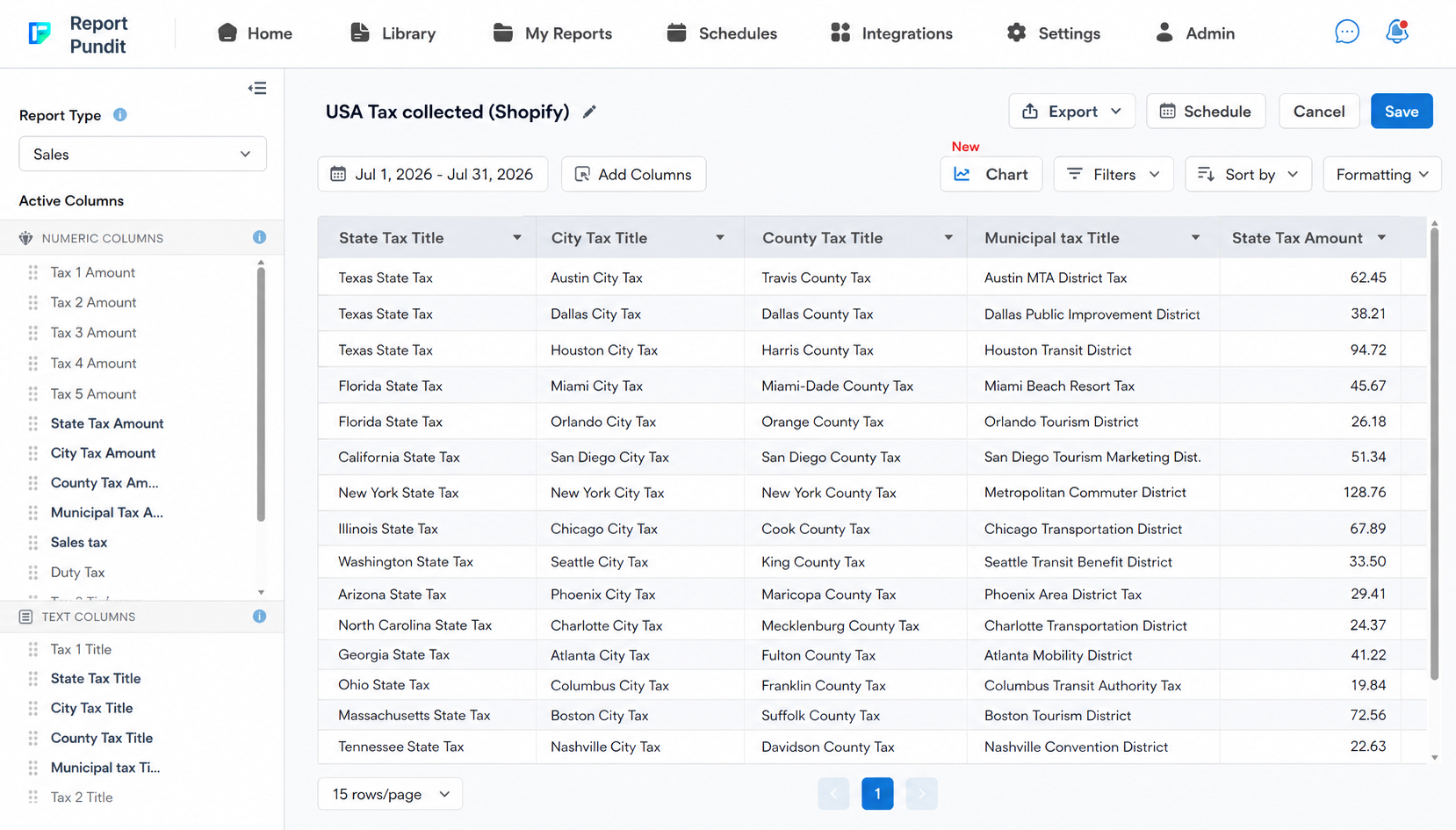Expand the Filters dropdown
The height and width of the screenshot is (830, 1456).
(x=1113, y=174)
